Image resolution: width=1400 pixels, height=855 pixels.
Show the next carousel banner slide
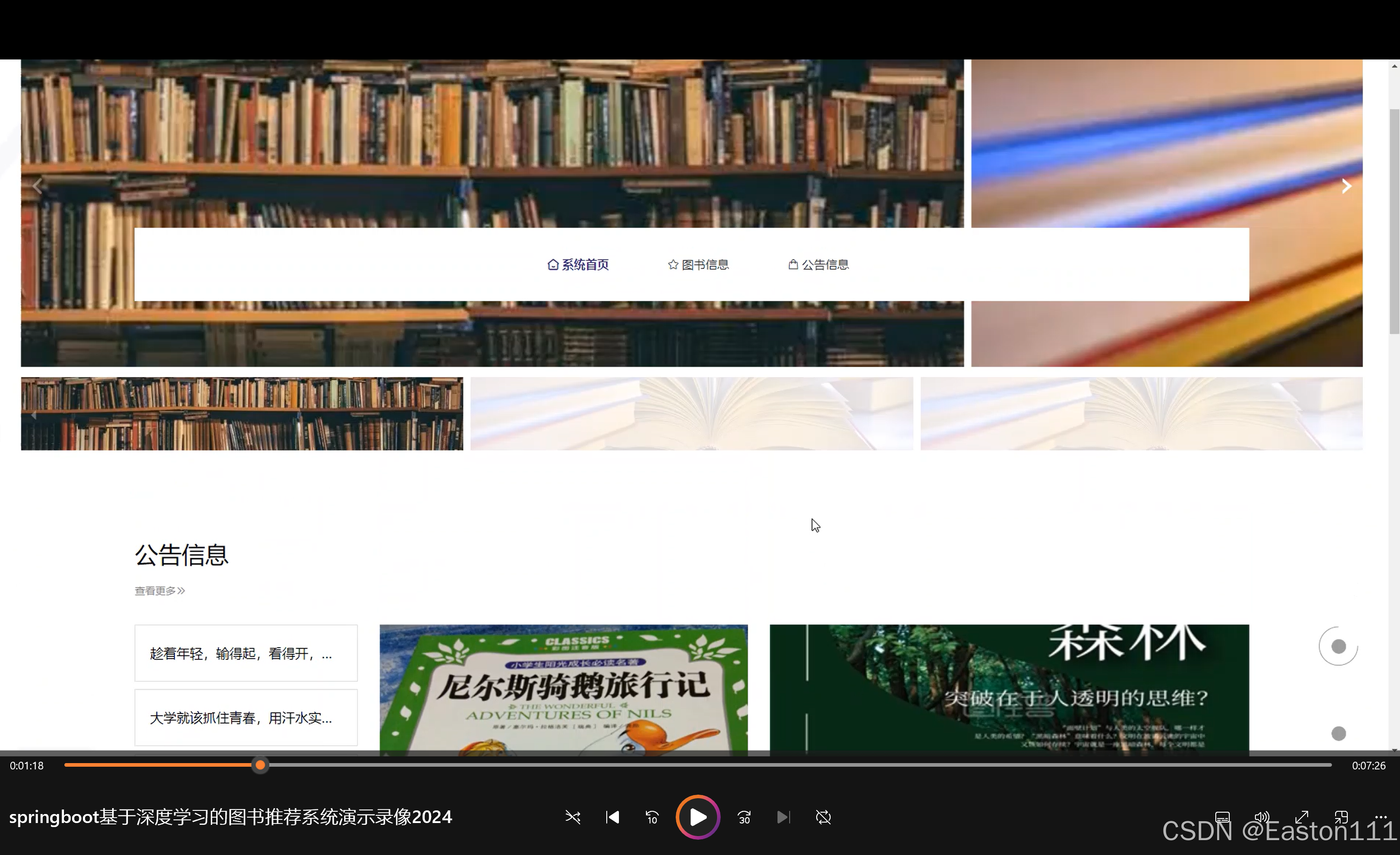(1346, 186)
